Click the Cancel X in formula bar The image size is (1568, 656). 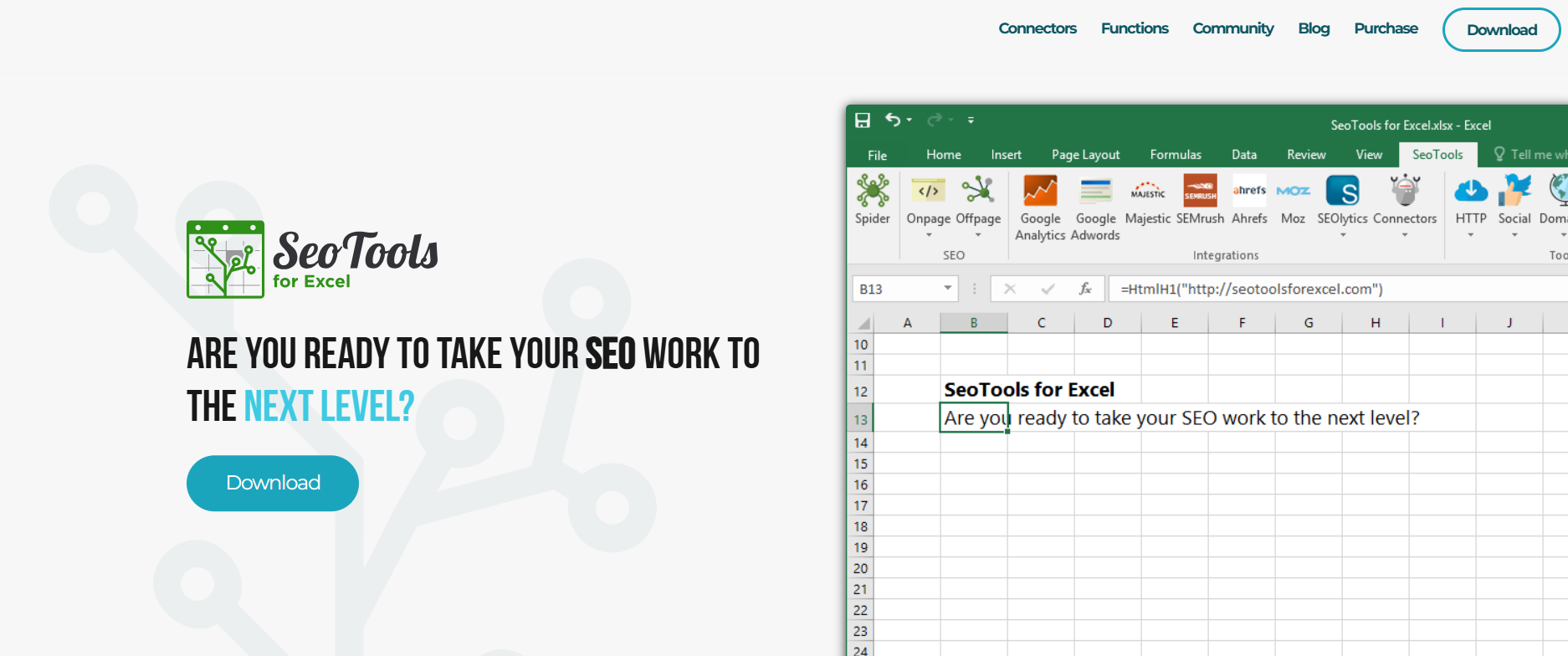(1010, 289)
